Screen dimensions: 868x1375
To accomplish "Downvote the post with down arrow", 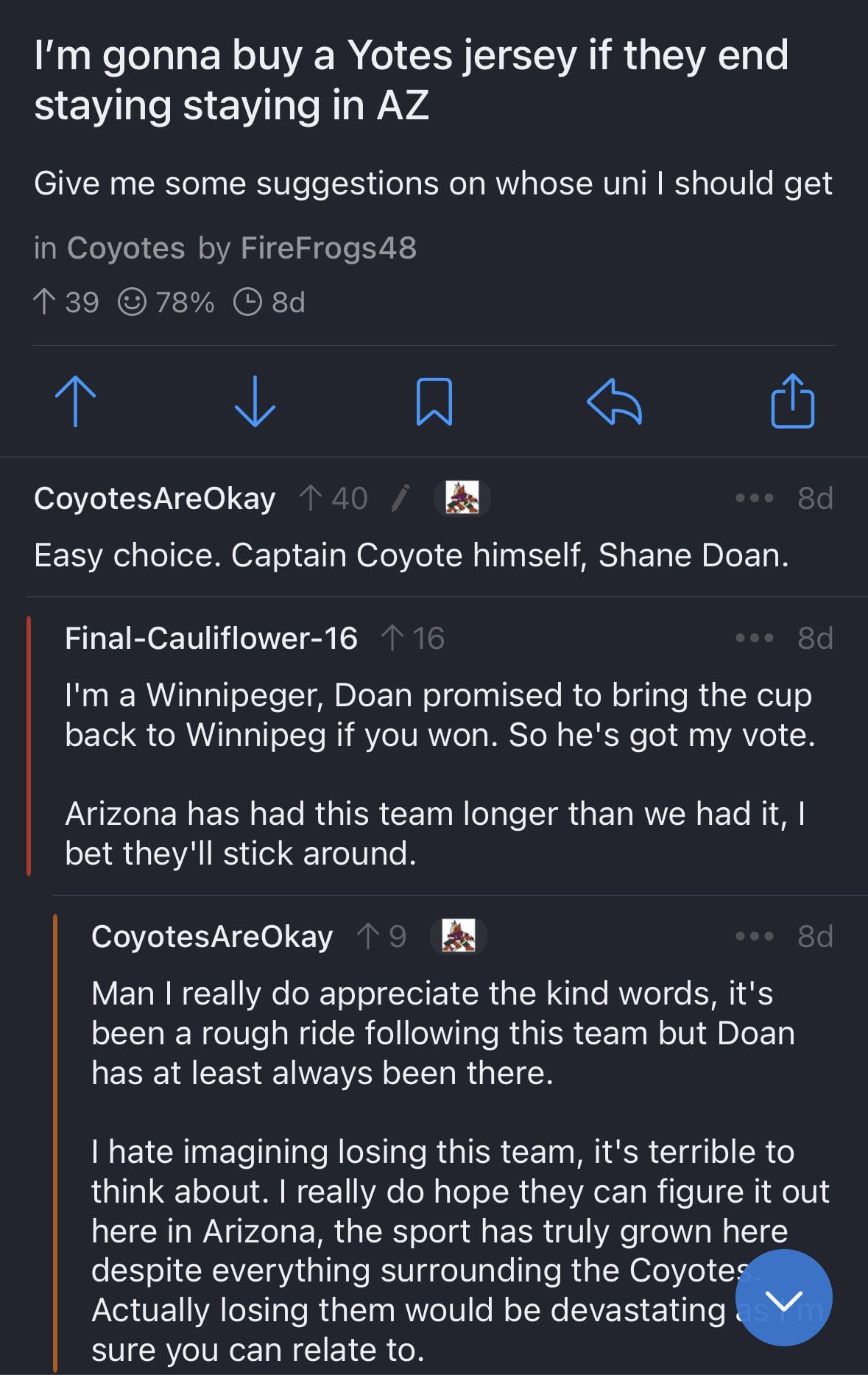I will 255,402.
